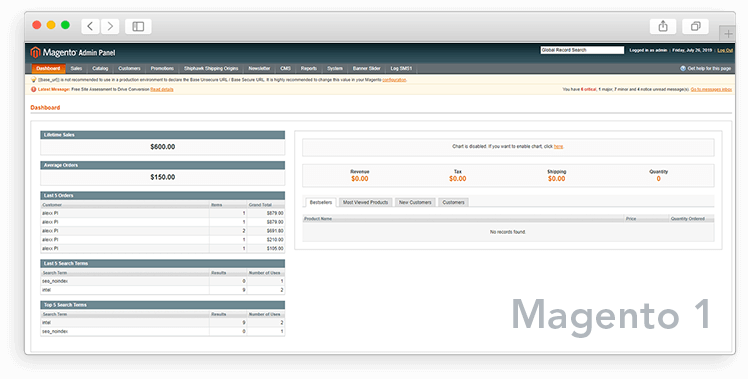This screenshot has width=748, height=379.
Task: Open the Sales menu
Action: [x=76, y=68]
